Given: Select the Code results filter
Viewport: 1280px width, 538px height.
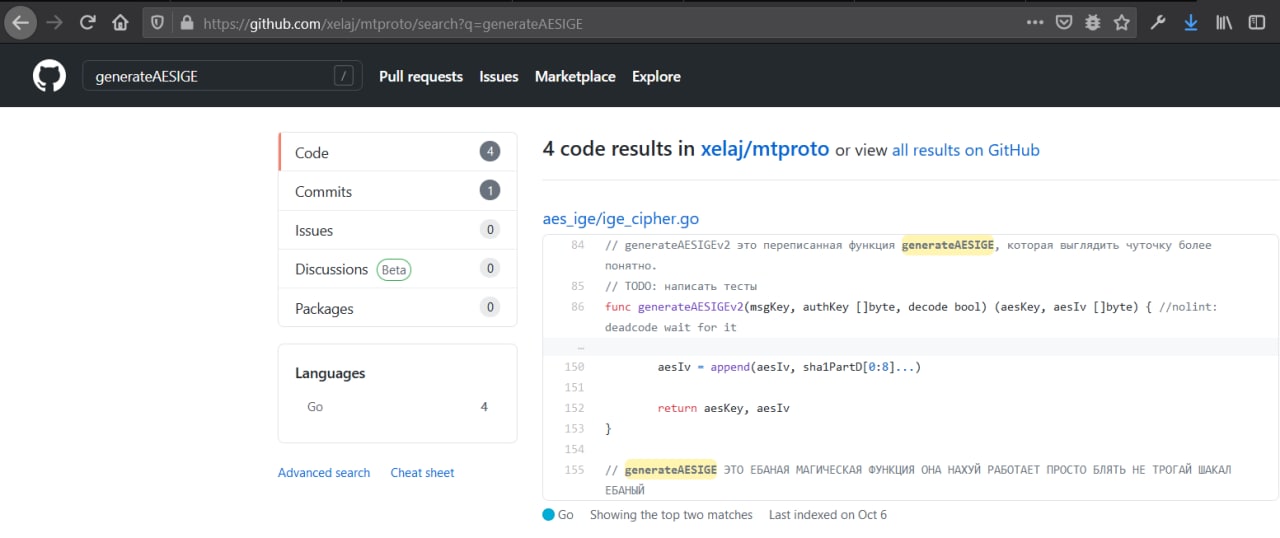Looking at the screenshot, I should tap(397, 152).
